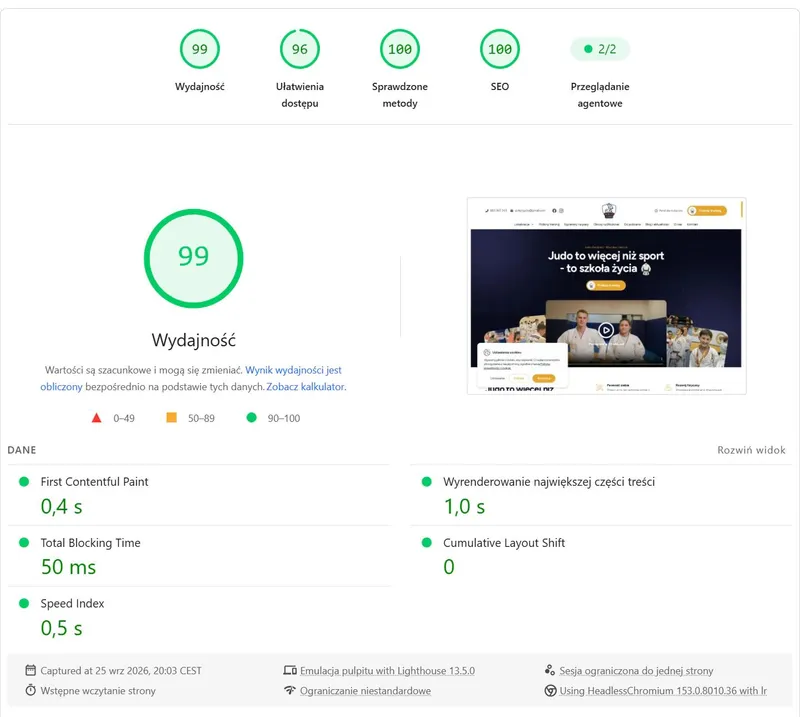The image size is (800, 717).
Task: Click the network icon beside Ograniczanie niestandardowe
Action: pyautogui.click(x=290, y=690)
